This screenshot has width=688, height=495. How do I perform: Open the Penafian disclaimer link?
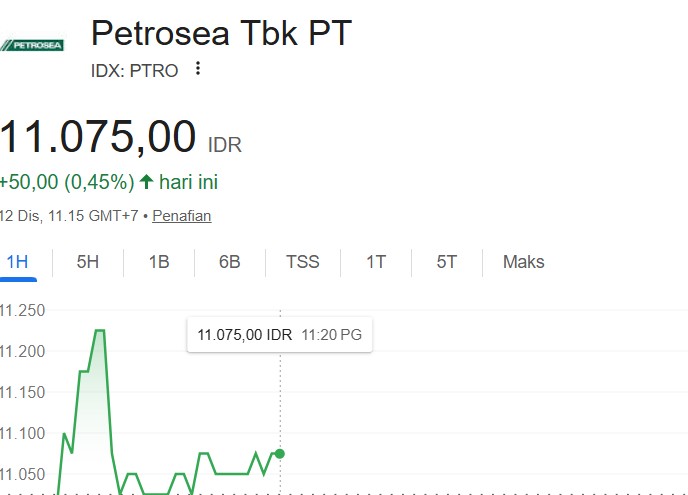pyautogui.click(x=181, y=215)
